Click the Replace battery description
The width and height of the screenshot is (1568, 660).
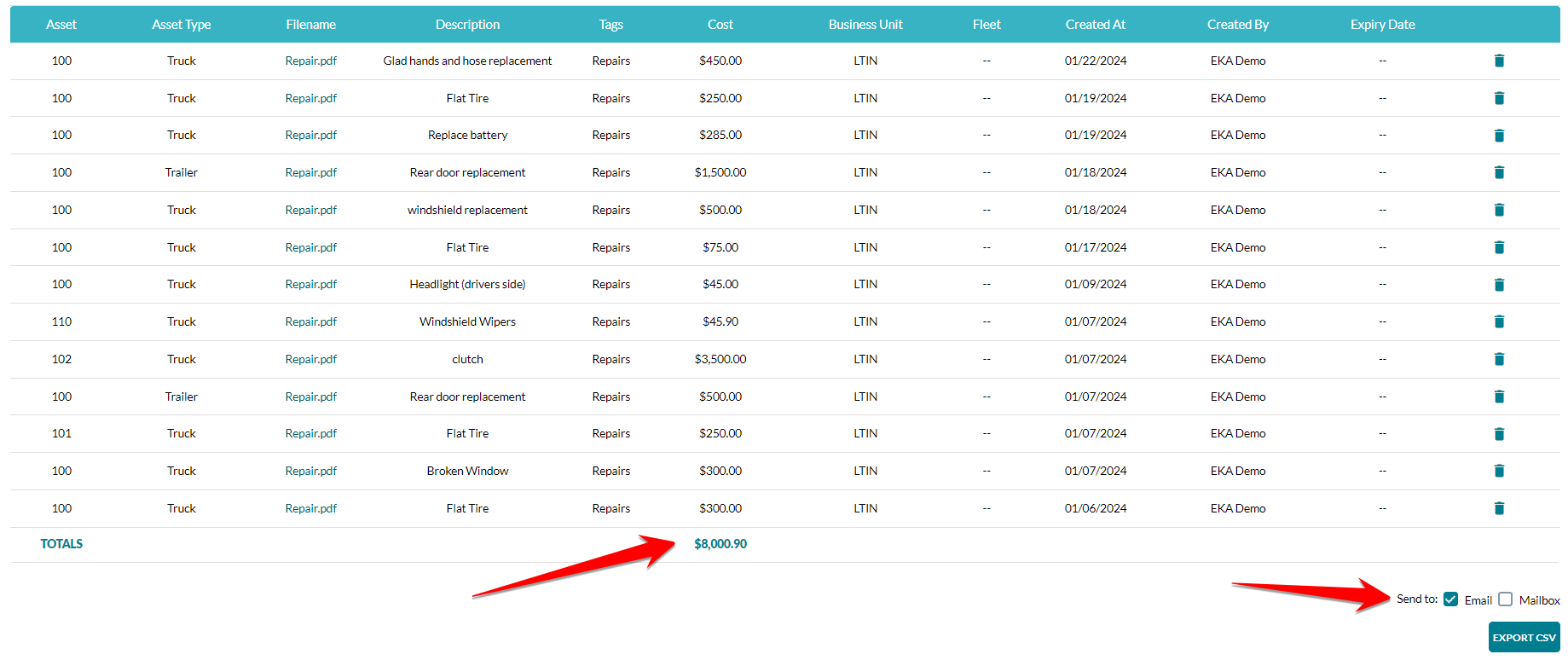pyautogui.click(x=467, y=135)
